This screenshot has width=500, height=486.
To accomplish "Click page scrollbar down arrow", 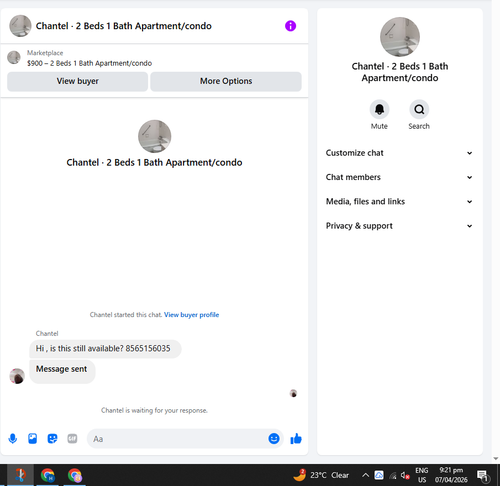I will 496,458.
